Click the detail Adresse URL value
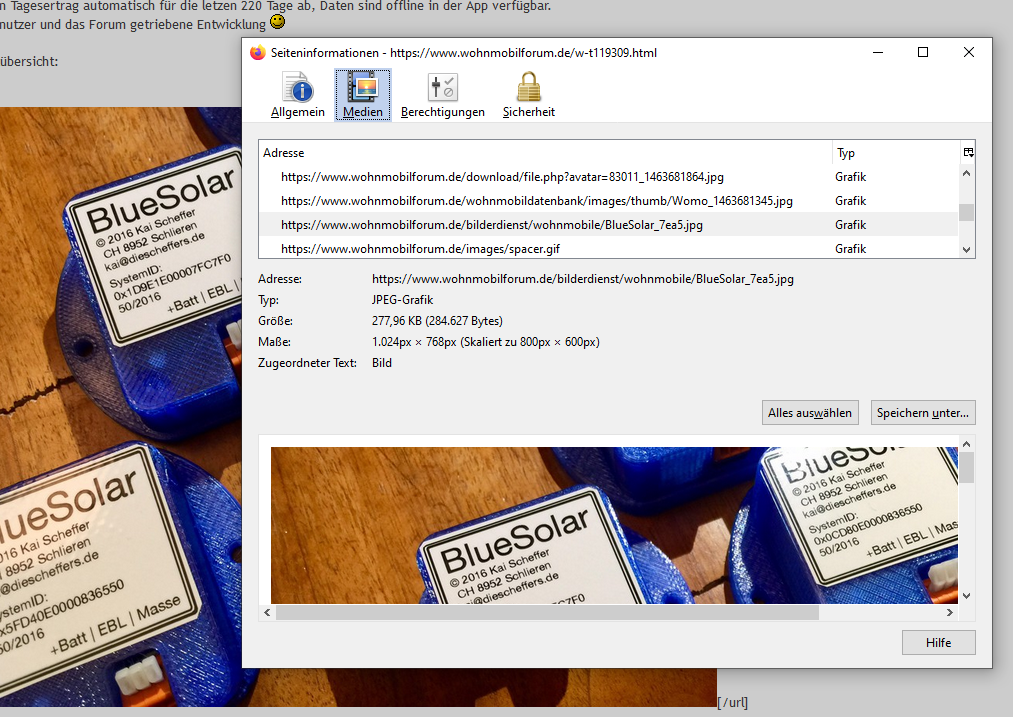1013x717 pixels. point(583,279)
